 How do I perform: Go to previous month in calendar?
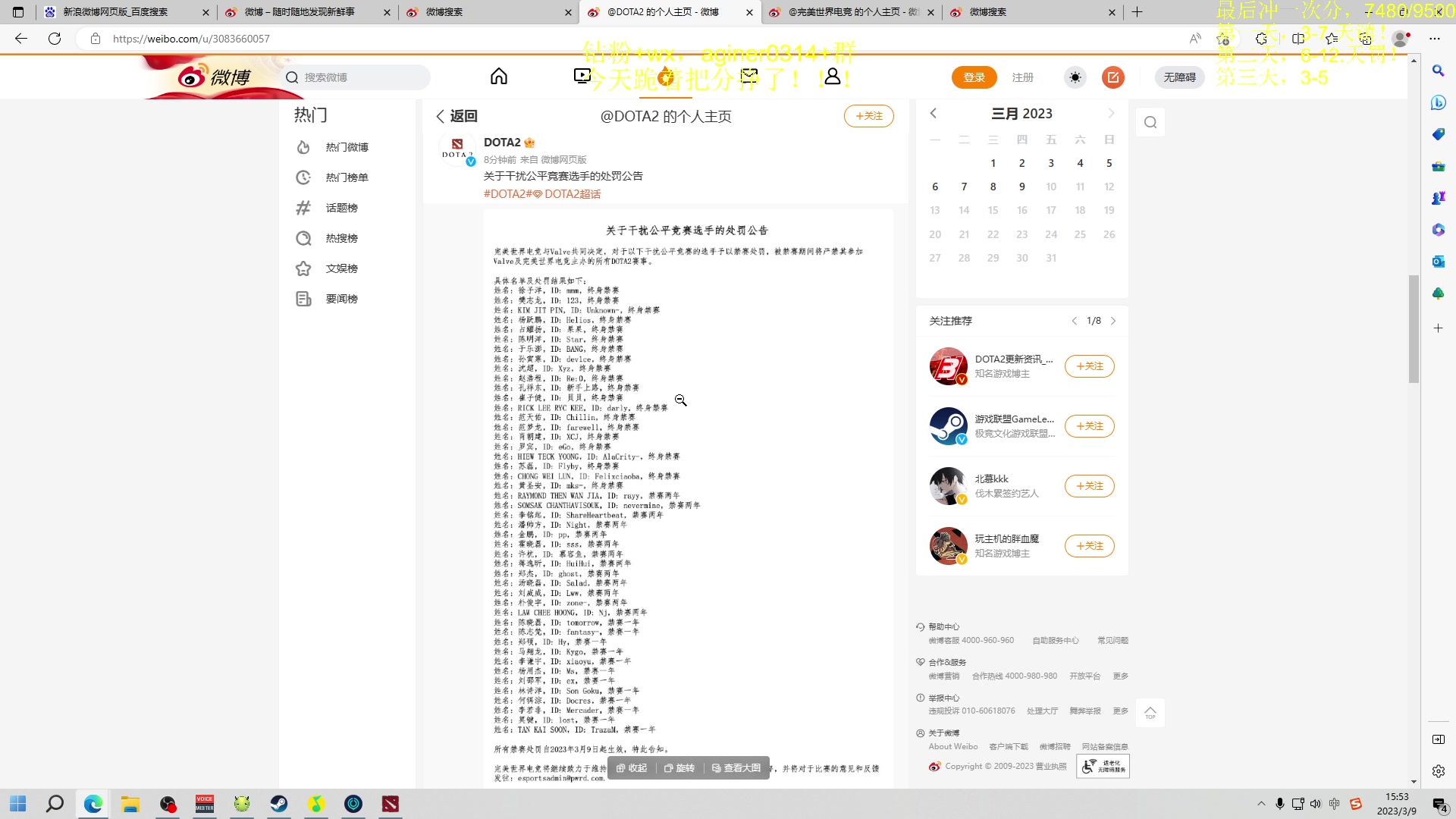pyautogui.click(x=934, y=113)
